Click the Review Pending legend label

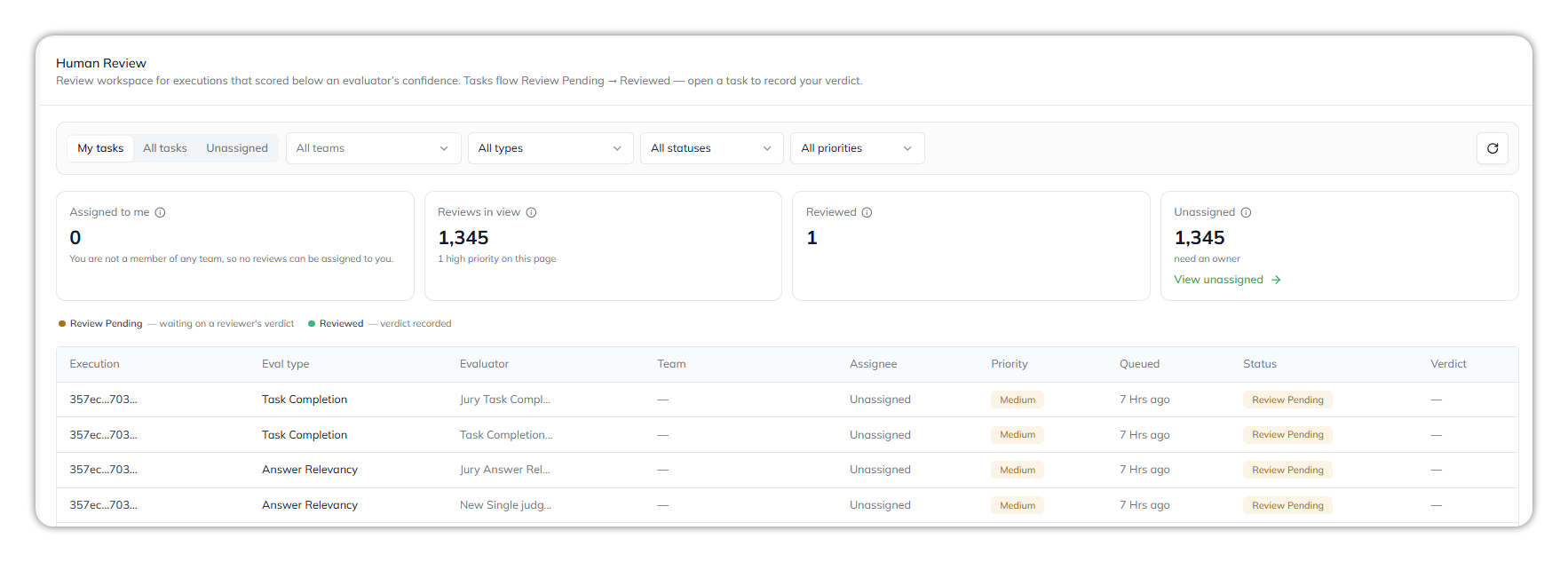click(106, 324)
